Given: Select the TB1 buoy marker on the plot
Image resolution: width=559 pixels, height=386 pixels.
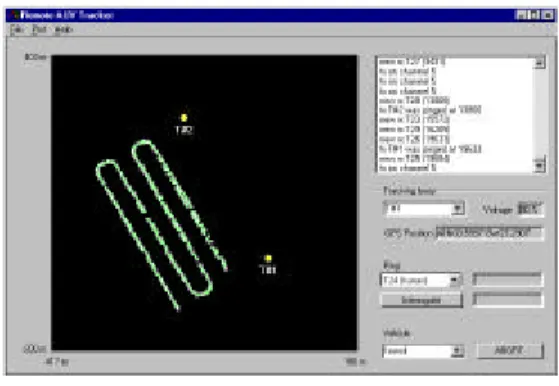Looking at the screenshot, I should 268,258.
